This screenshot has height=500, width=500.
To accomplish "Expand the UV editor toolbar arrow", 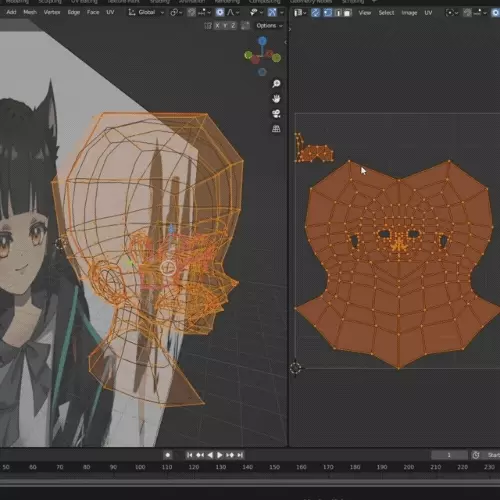I will pos(290,30).
